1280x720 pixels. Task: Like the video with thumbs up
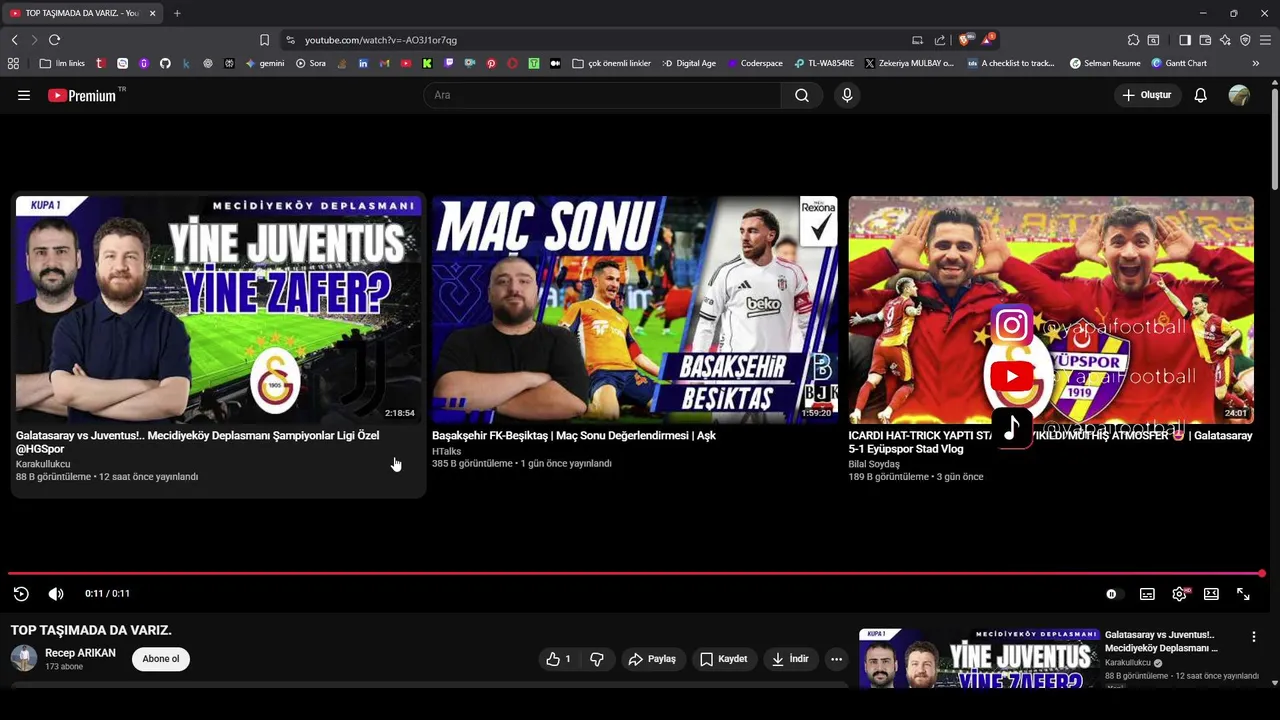[x=558, y=659]
